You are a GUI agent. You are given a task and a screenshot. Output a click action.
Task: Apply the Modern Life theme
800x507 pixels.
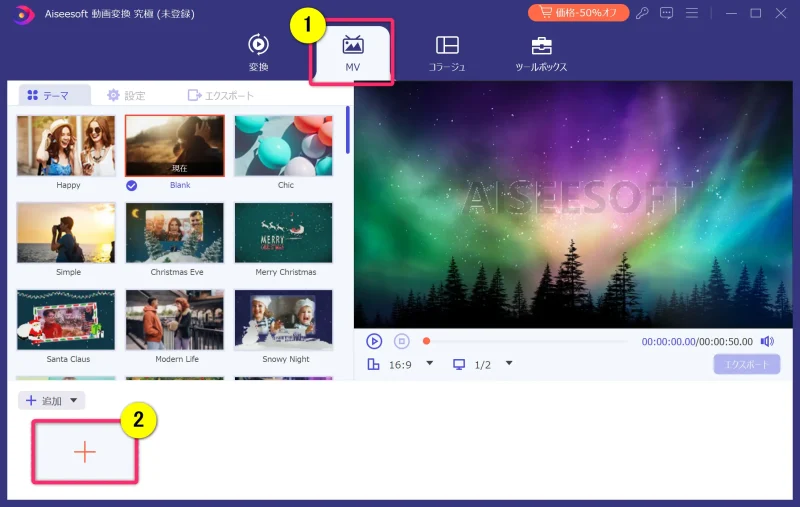pyautogui.click(x=174, y=320)
